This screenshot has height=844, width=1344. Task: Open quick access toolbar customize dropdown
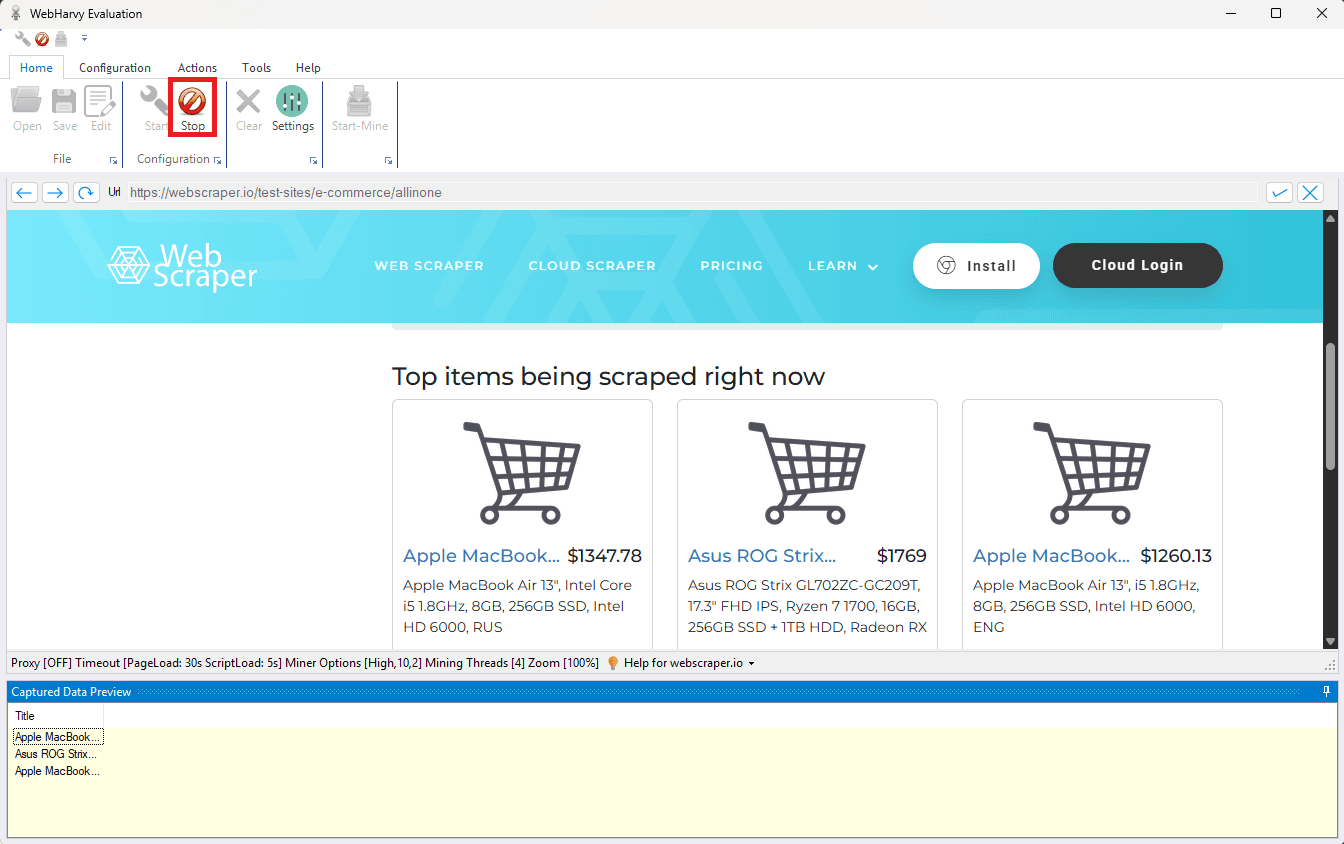(85, 38)
